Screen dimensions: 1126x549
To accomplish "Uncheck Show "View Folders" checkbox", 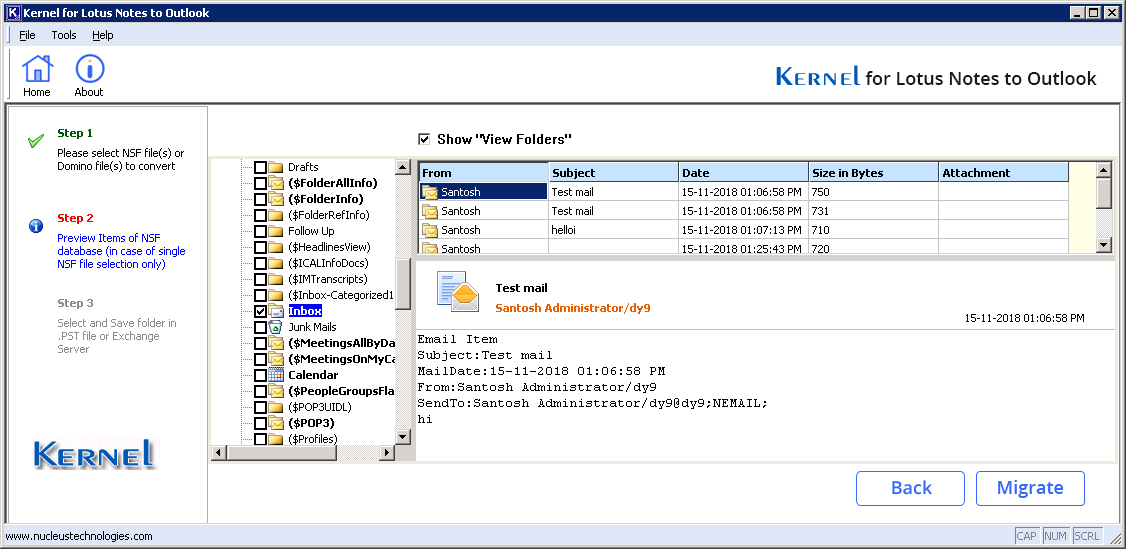I will click(424, 139).
